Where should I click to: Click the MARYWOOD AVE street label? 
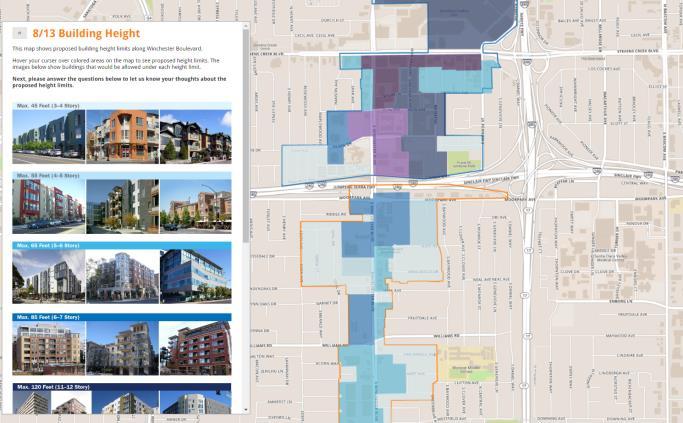(x=620, y=335)
